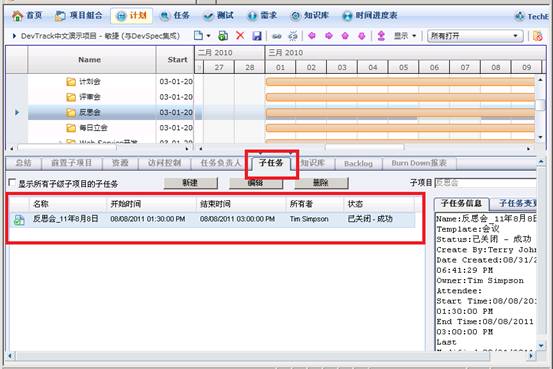The image size is (553, 369).
Task: Sort by 结束时间 column header
Action: pyautogui.click(x=241, y=204)
